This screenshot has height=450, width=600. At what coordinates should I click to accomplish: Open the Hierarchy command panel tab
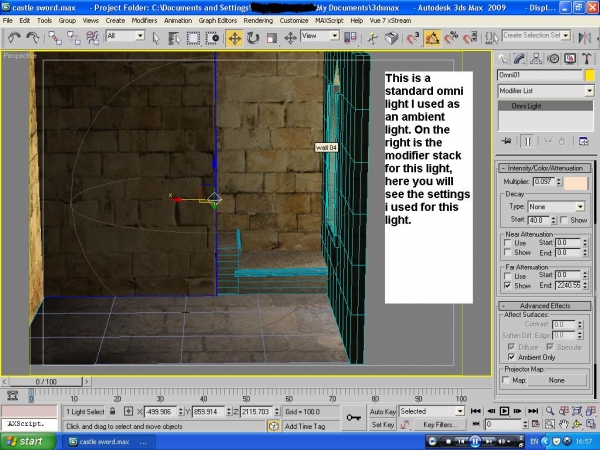tap(536, 59)
